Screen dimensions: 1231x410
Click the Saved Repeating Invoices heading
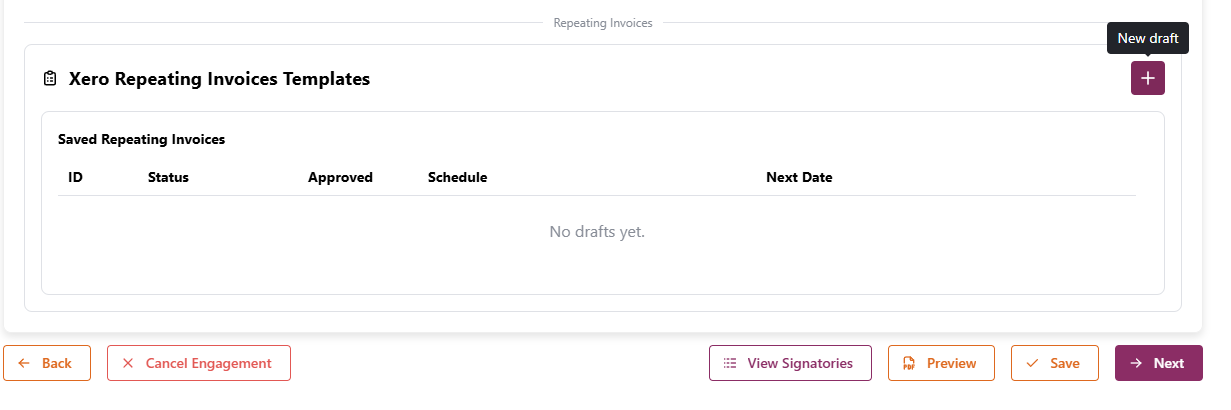click(141, 139)
